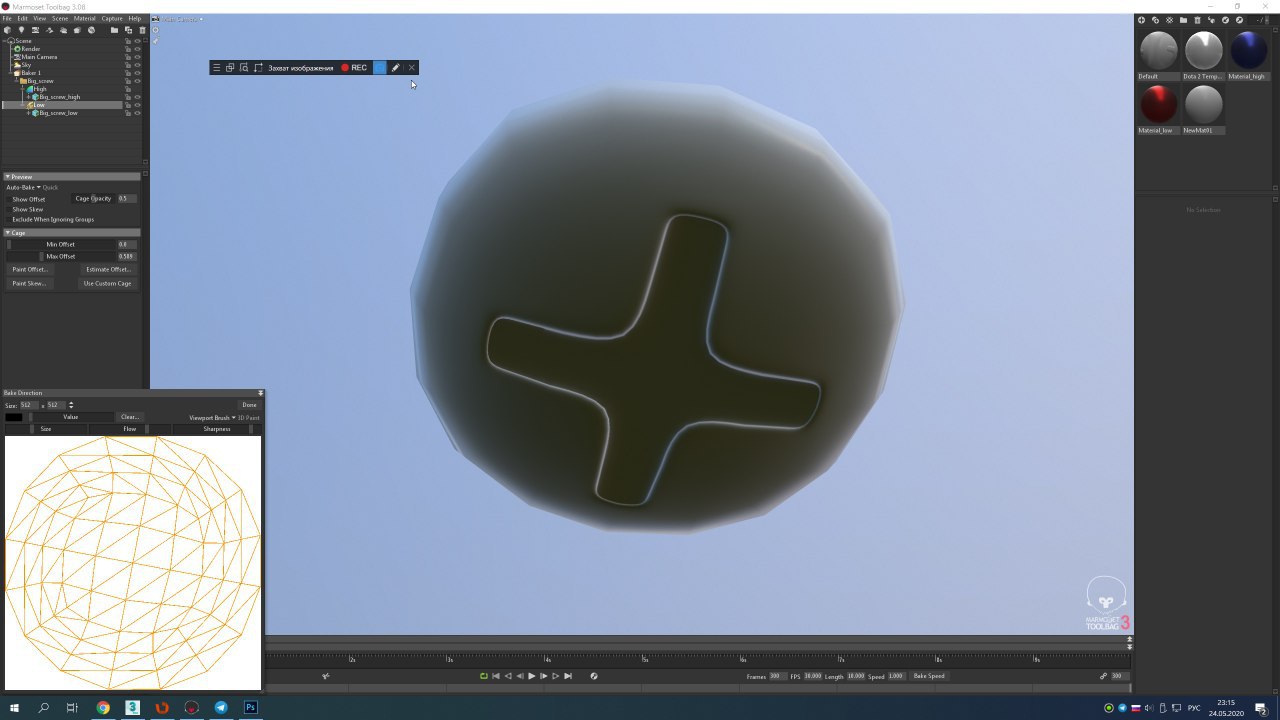
Task: Delete the selected scene object via trash
Action: pyautogui.click(x=142, y=30)
